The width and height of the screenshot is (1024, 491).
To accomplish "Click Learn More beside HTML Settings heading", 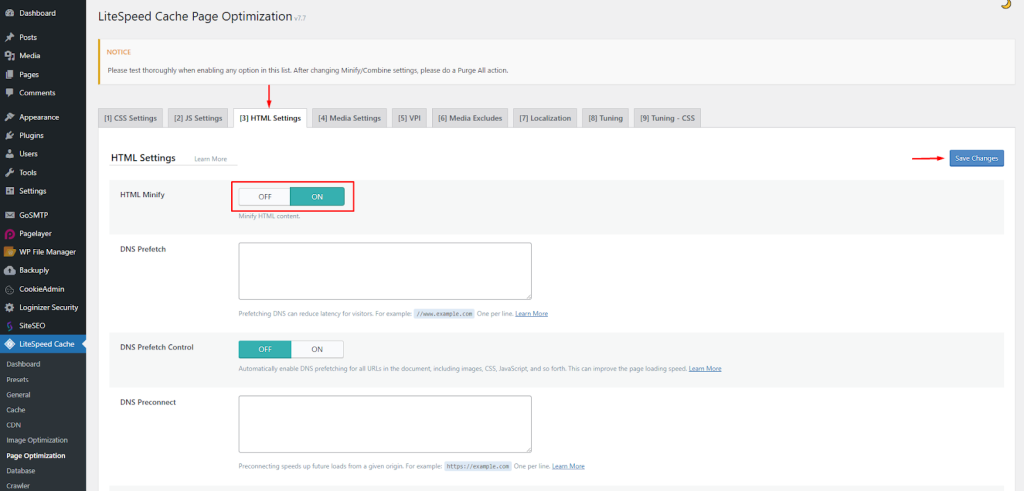I will [210, 159].
